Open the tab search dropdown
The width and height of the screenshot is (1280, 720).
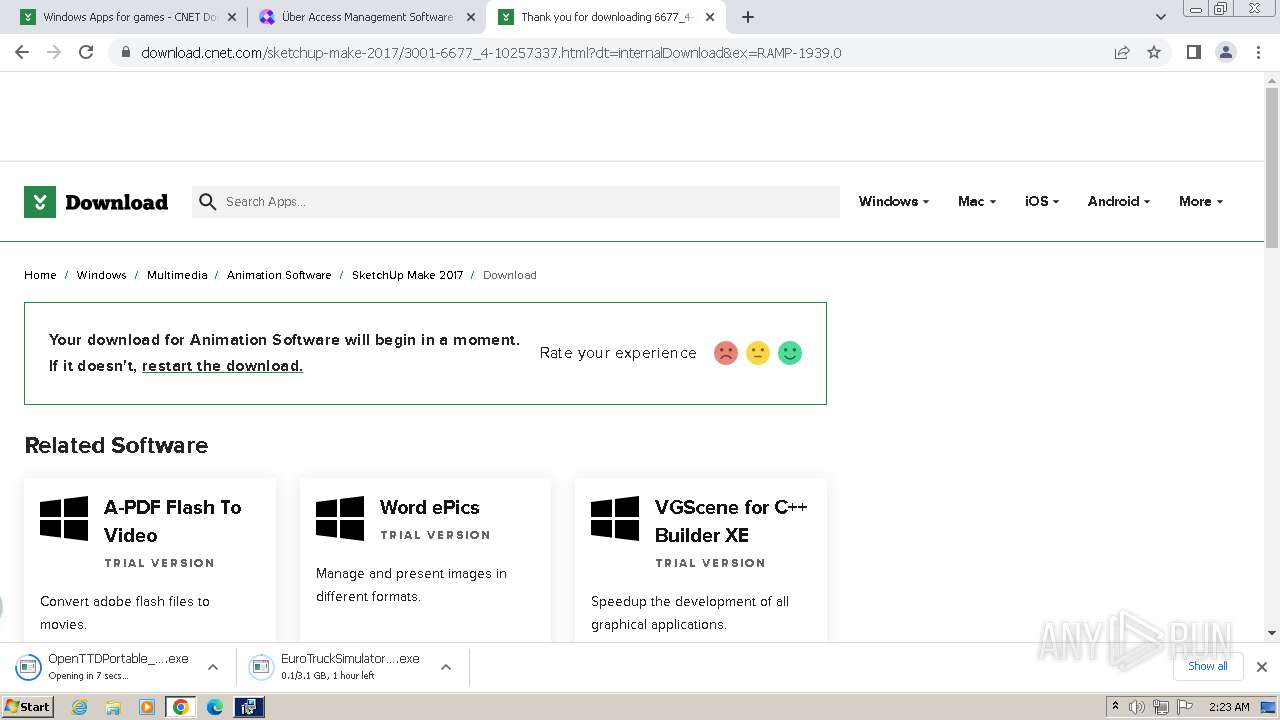(x=1161, y=17)
